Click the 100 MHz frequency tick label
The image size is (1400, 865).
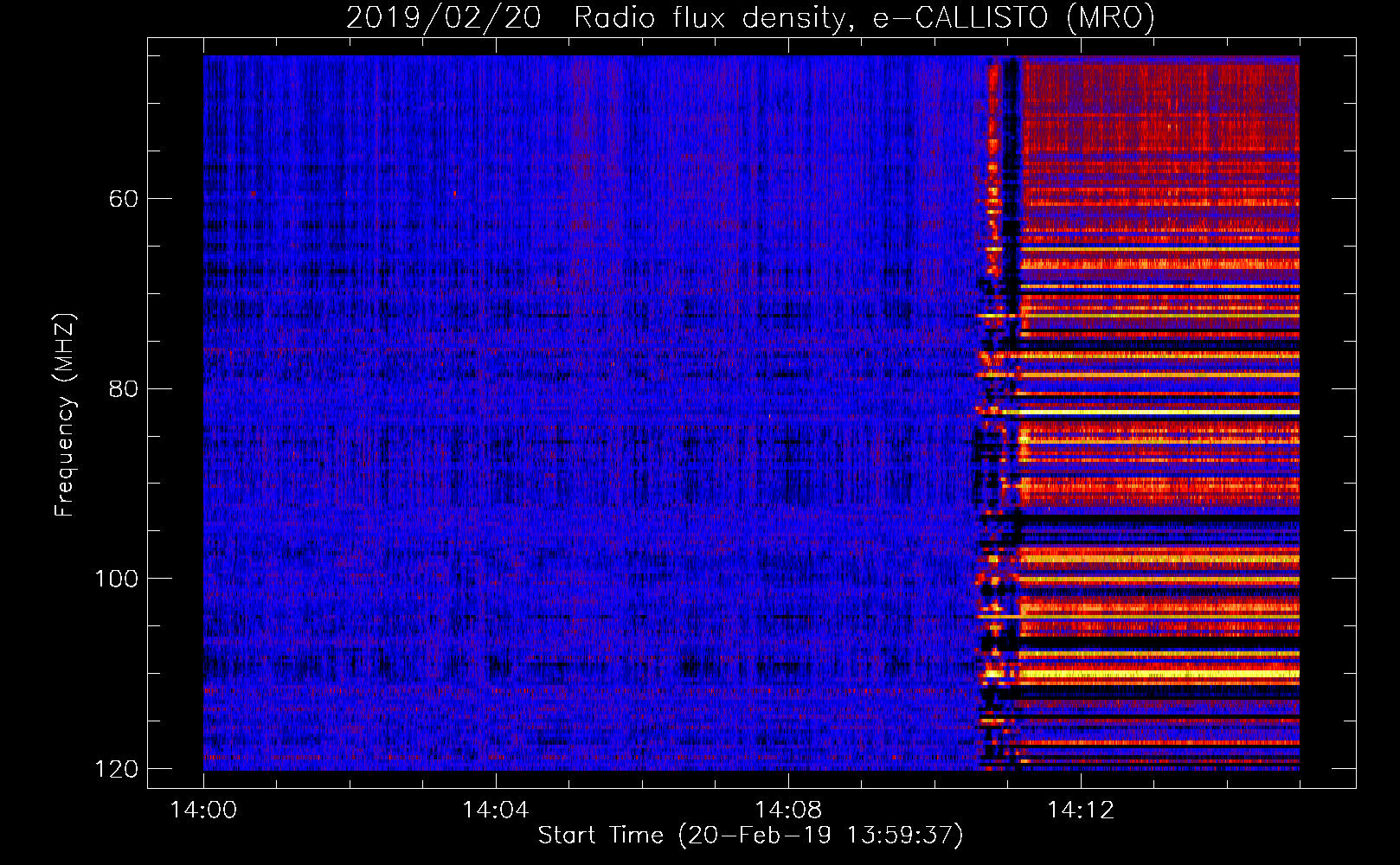click(116, 579)
